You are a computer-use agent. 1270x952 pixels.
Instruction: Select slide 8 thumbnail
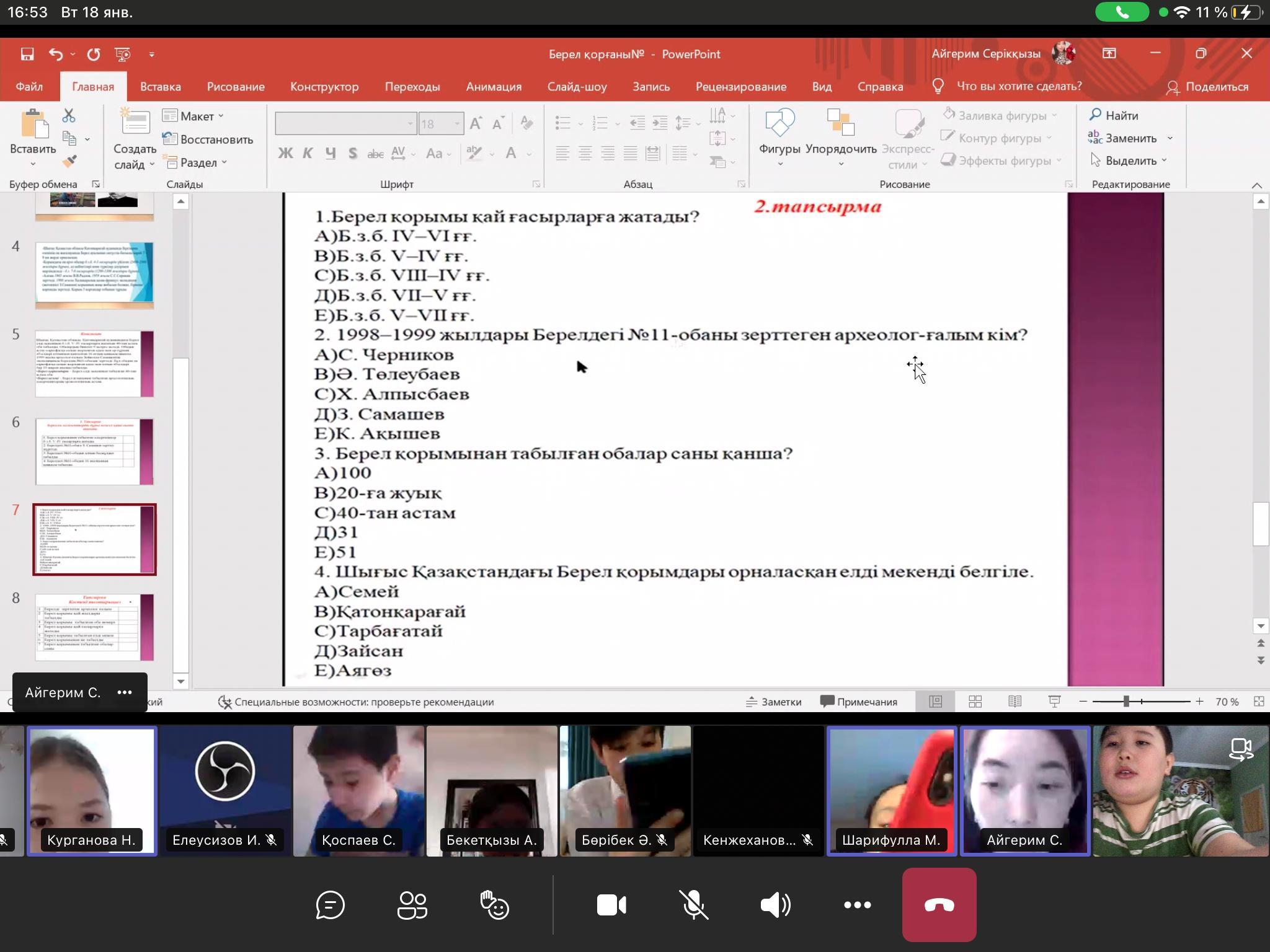pyautogui.click(x=94, y=627)
